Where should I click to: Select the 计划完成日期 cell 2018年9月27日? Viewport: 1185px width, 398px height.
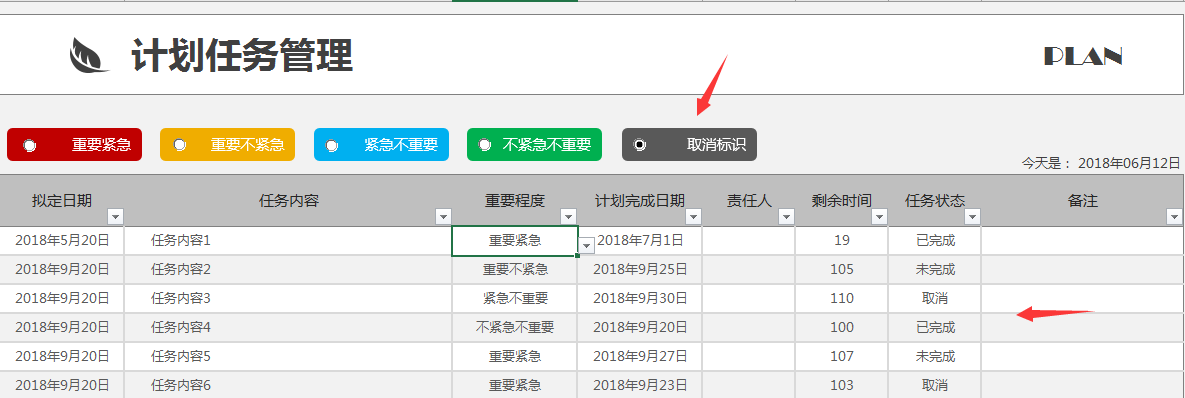pyautogui.click(x=640, y=356)
